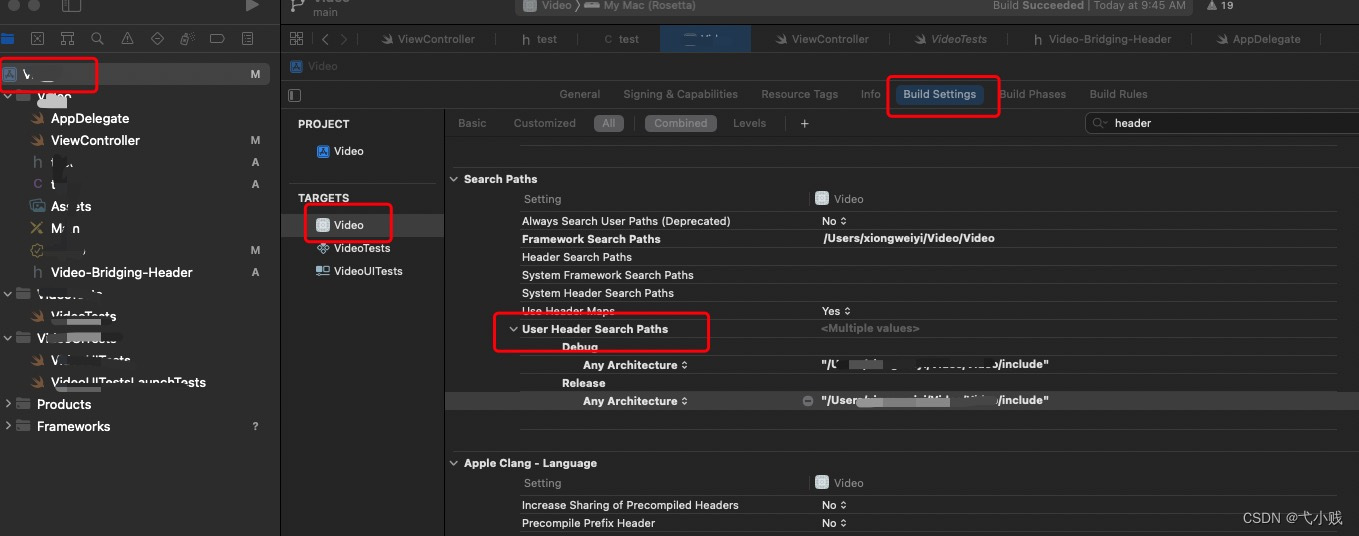
Task: Select the Video project under PROJECT
Action: pos(340,151)
